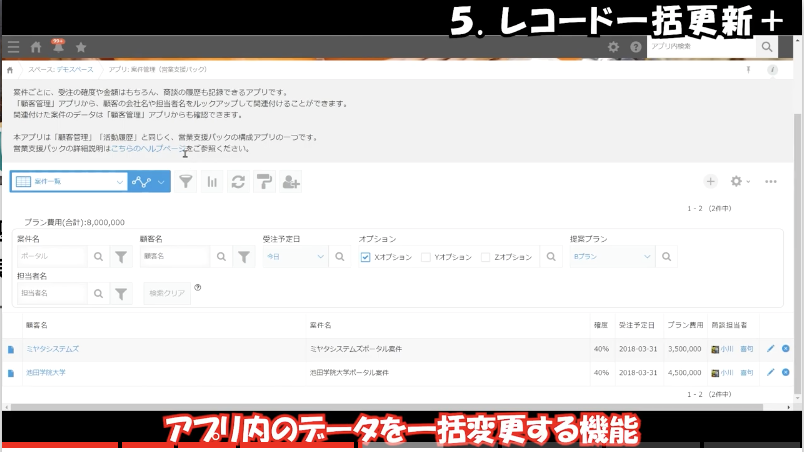This screenshot has height=452, width=804.
Task: Click the 案件名 search input field
Action: pos(52,257)
